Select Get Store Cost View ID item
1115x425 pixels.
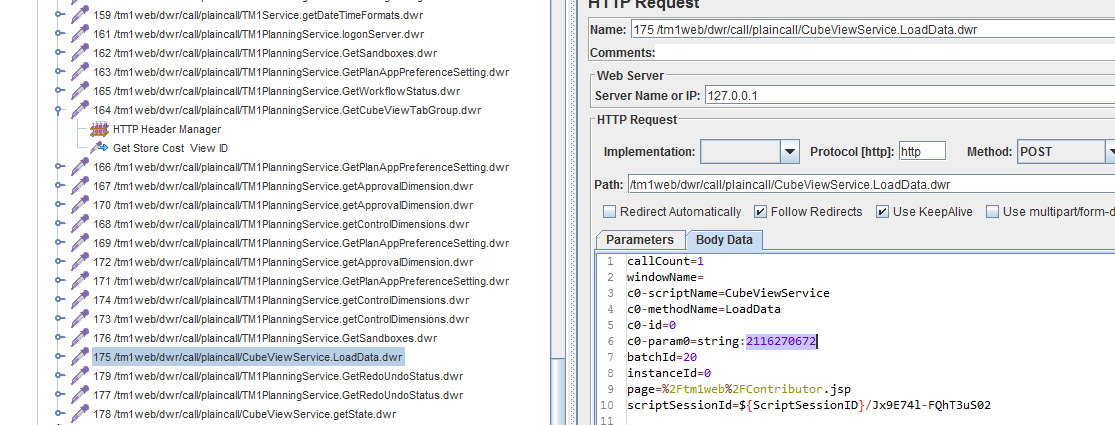170,148
